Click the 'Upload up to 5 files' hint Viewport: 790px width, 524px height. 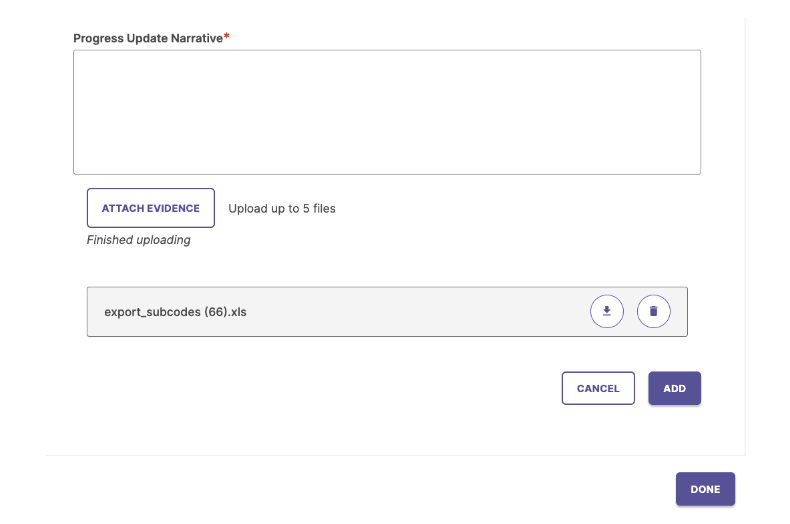pyautogui.click(x=282, y=209)
